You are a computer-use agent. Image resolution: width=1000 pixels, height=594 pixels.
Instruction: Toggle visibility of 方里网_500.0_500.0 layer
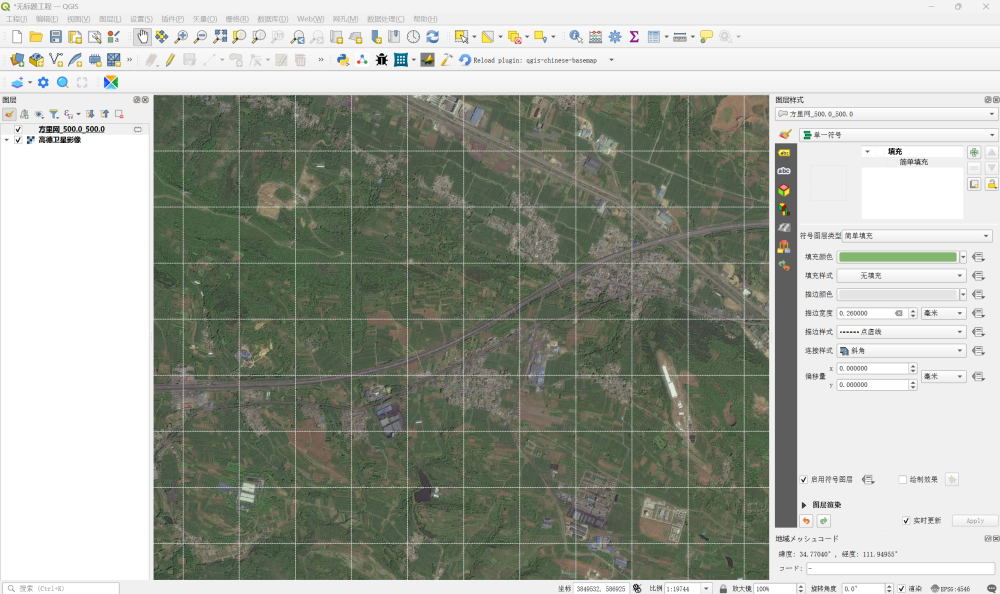[x=18, y=130]
